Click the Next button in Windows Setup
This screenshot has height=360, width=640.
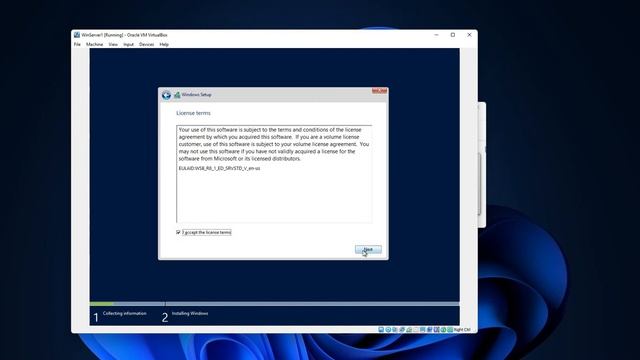click(368, 249)
